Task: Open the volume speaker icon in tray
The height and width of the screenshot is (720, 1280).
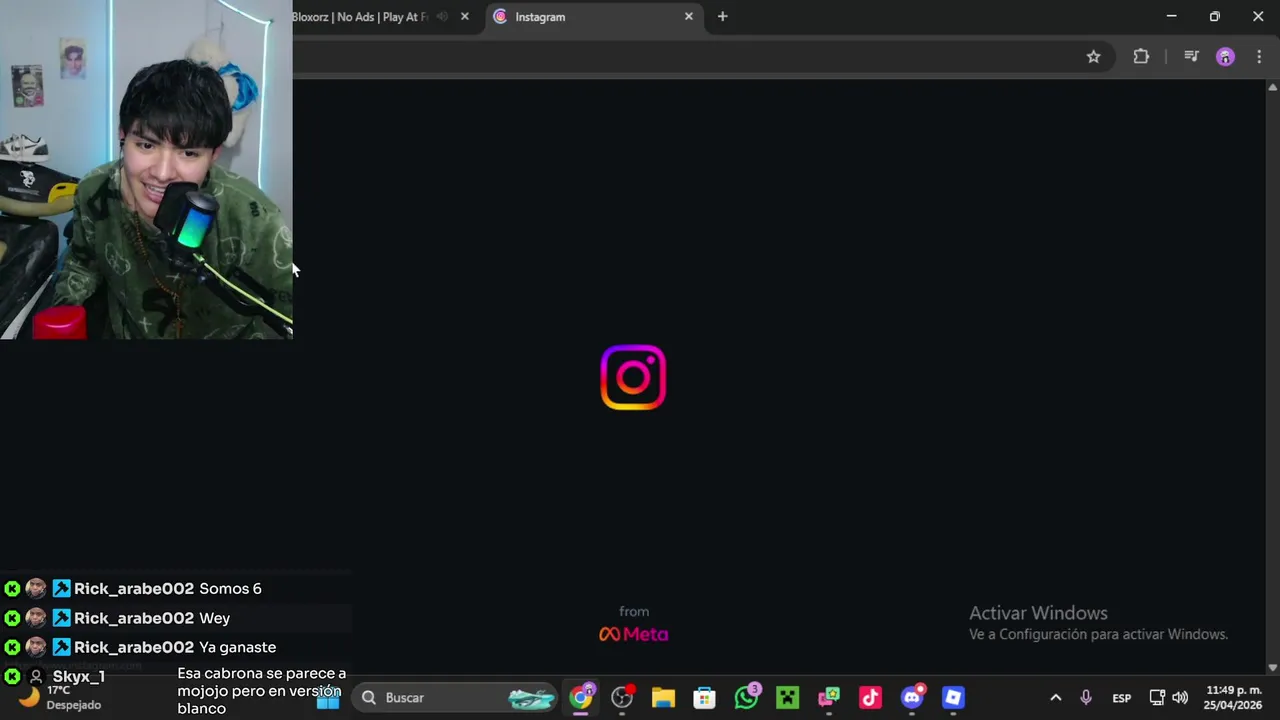Action: point(1180,698)
